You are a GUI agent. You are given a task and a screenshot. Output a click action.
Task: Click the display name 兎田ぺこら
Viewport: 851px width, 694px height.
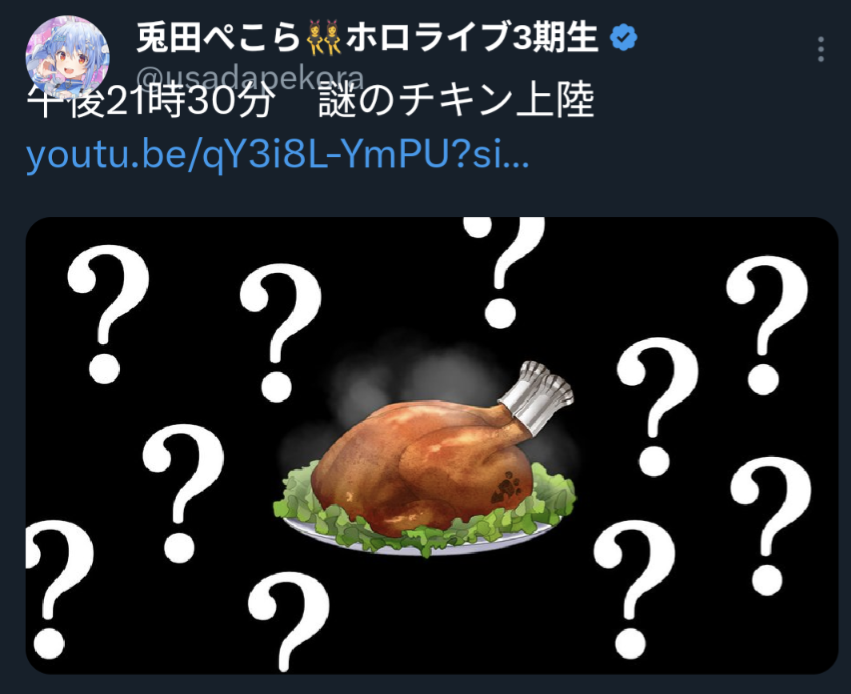pos(219,38)
